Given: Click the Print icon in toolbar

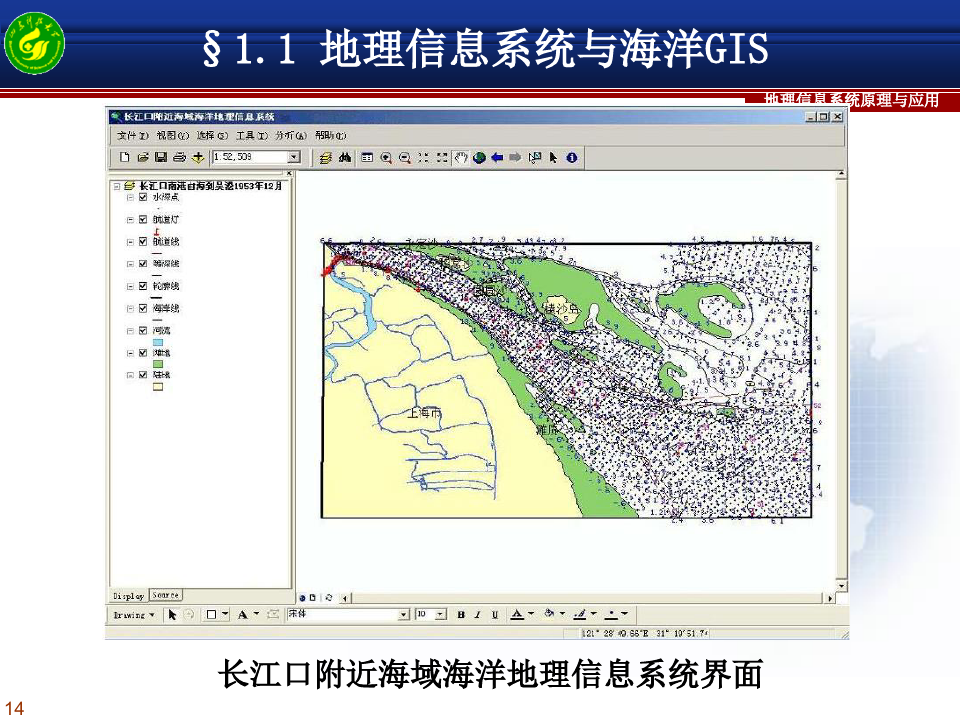Looking at the screenshot, I should coord(178,157).
